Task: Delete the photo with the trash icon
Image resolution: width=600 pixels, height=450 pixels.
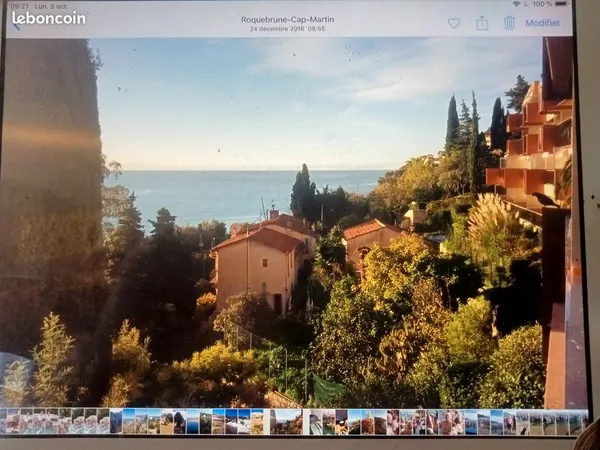Action: coord(509,23)
